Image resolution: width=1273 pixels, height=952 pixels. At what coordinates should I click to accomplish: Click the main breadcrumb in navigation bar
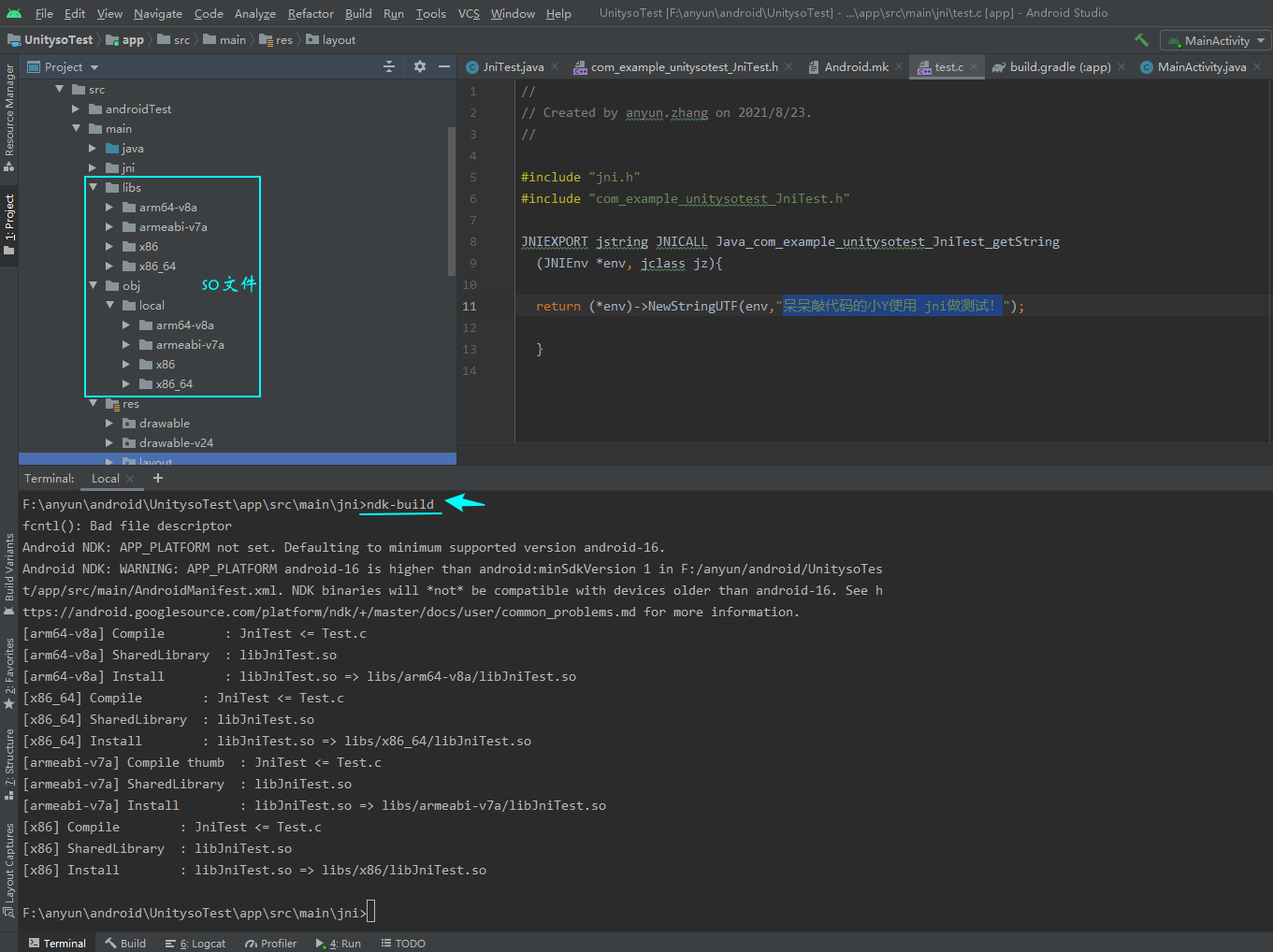pyautogui.click(x=224, y=40)
